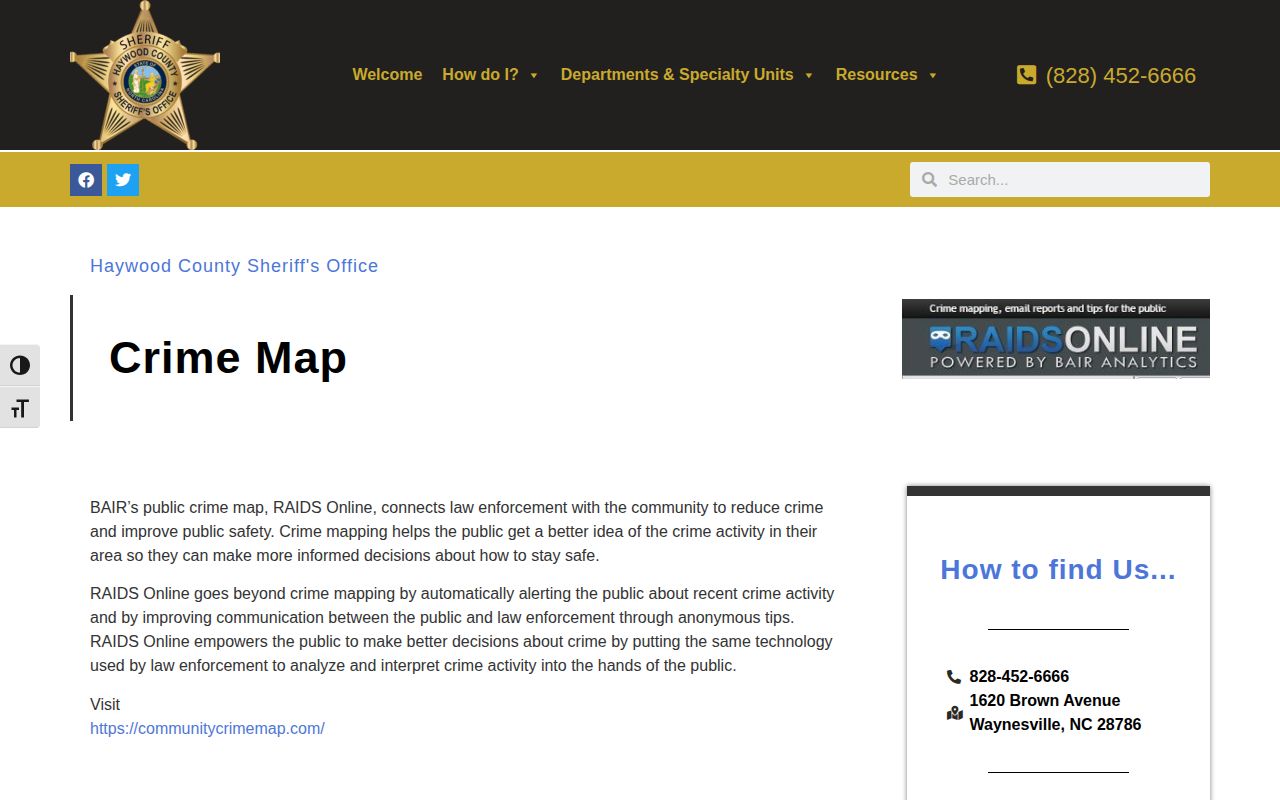
Task: Click the word "Visit" above the link
Action: click(x=105, y=705)
